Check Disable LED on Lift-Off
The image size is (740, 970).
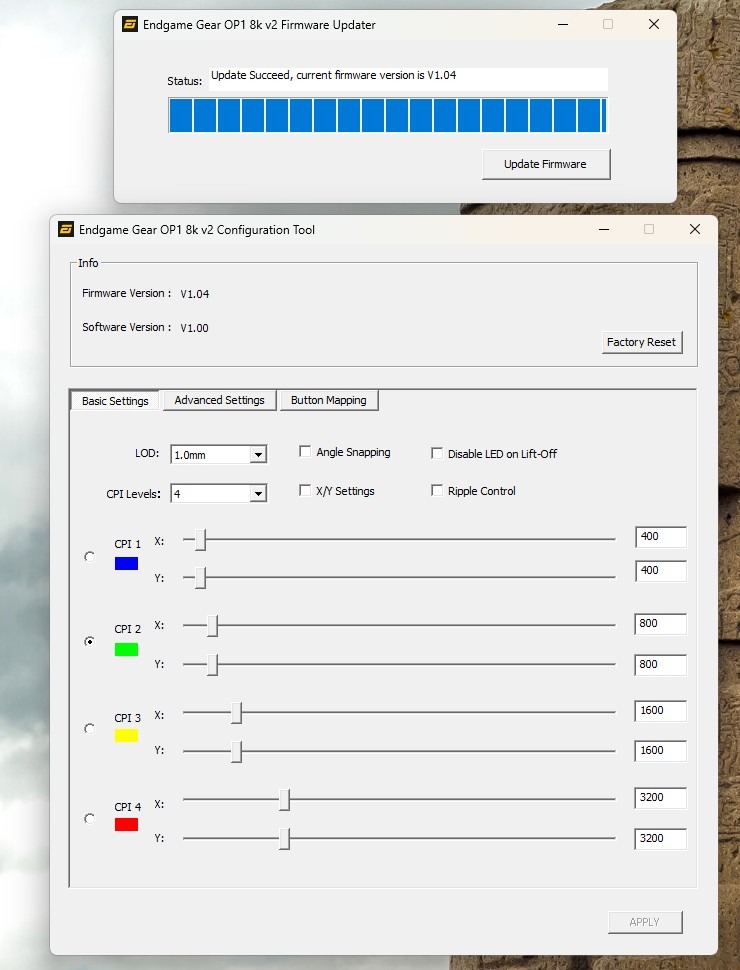(437, 453)
